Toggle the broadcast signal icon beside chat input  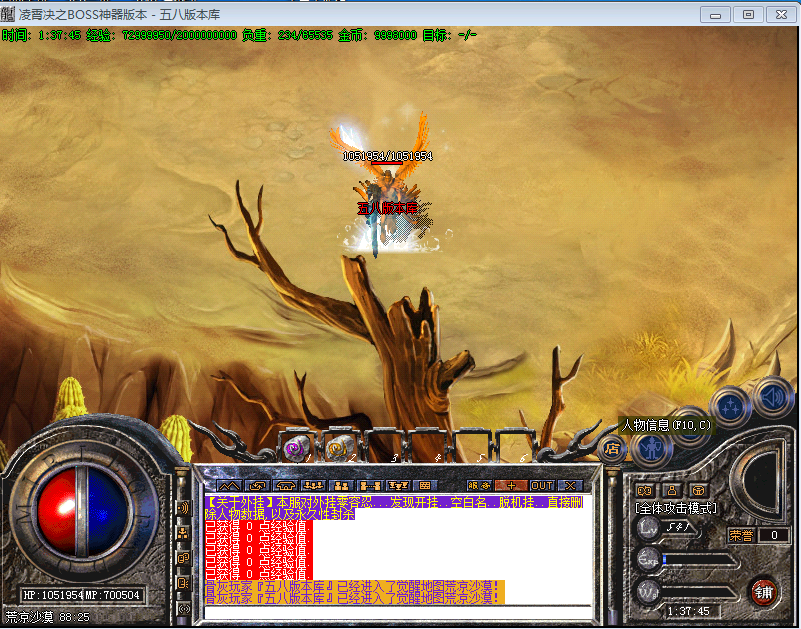point(183,609)
